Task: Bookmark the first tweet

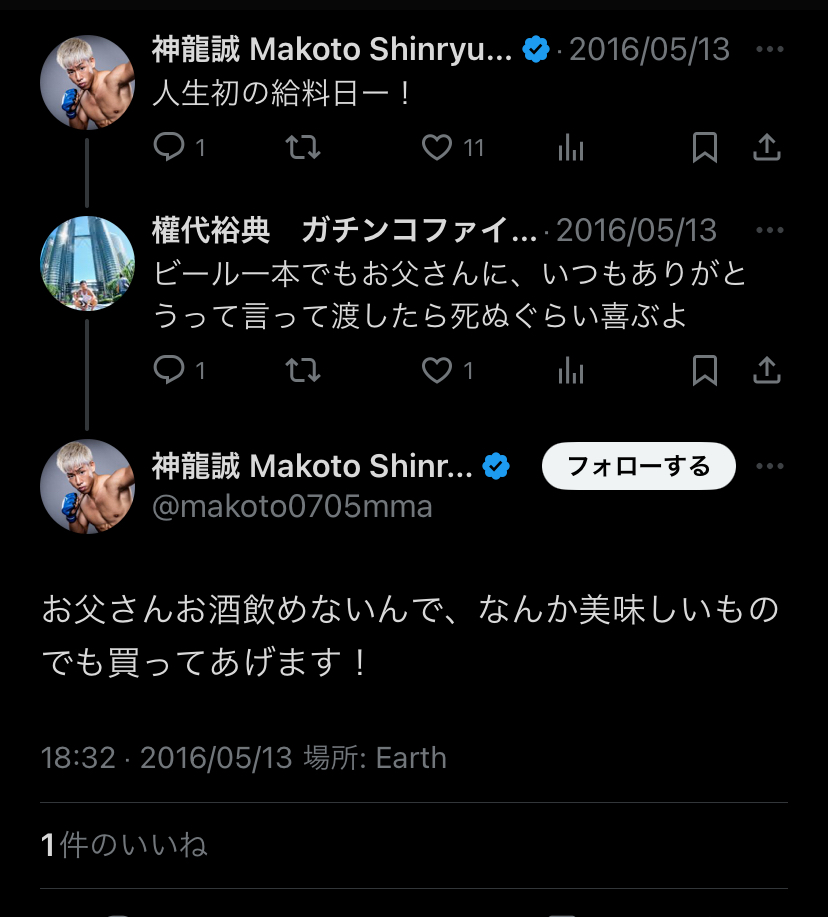Action: [x=705, y=147]
